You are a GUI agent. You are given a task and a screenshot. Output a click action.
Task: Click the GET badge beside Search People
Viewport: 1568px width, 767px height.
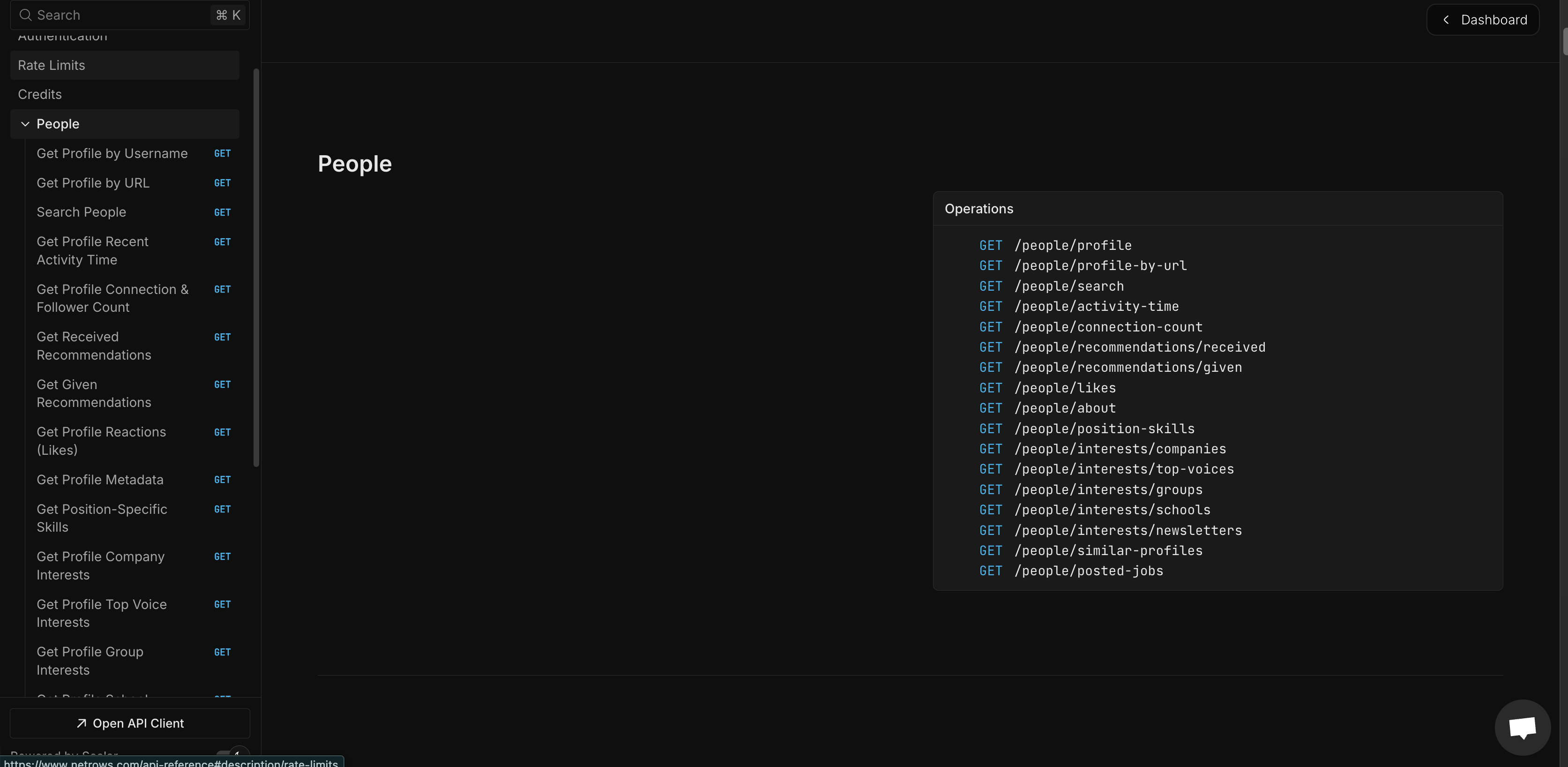pyautogui.click(x=222, y=212)
